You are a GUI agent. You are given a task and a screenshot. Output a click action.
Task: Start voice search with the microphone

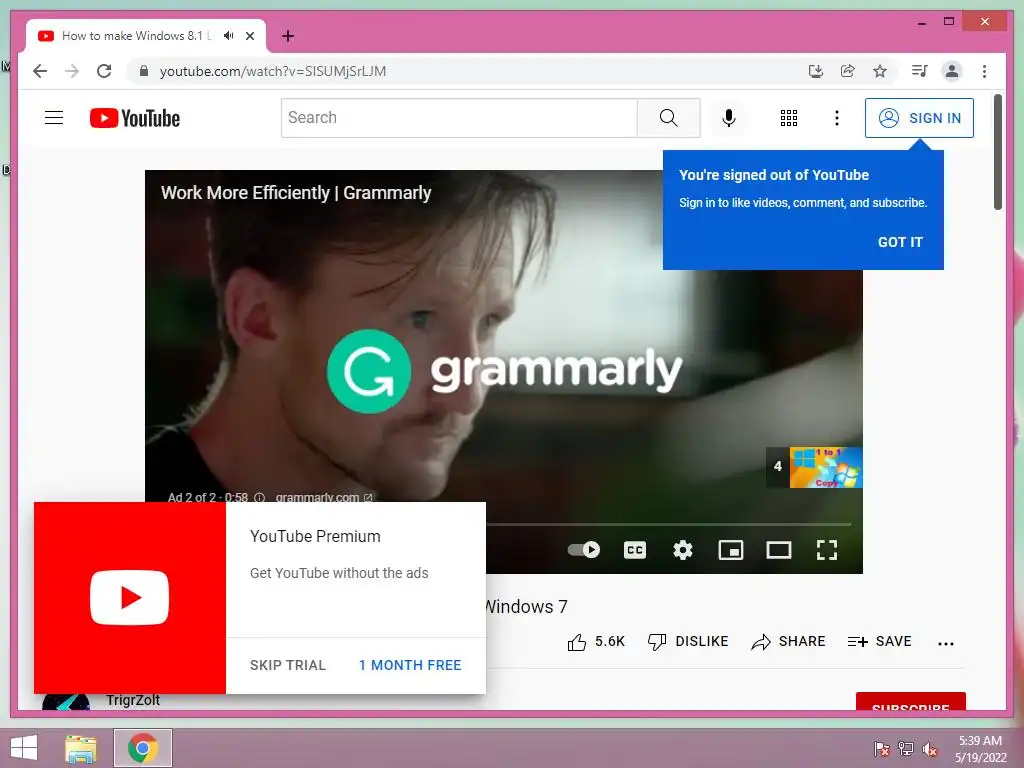[x=729, y=118]
